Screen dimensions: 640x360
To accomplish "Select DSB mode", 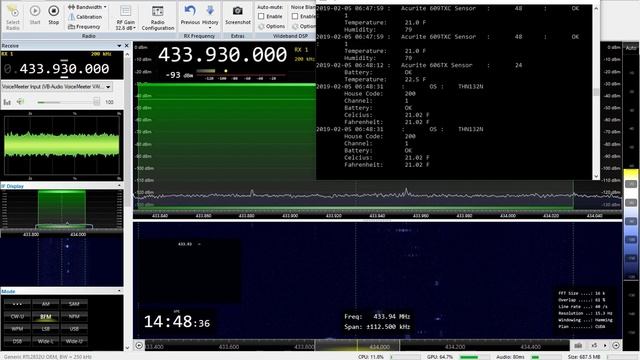I will coord(17,341).
